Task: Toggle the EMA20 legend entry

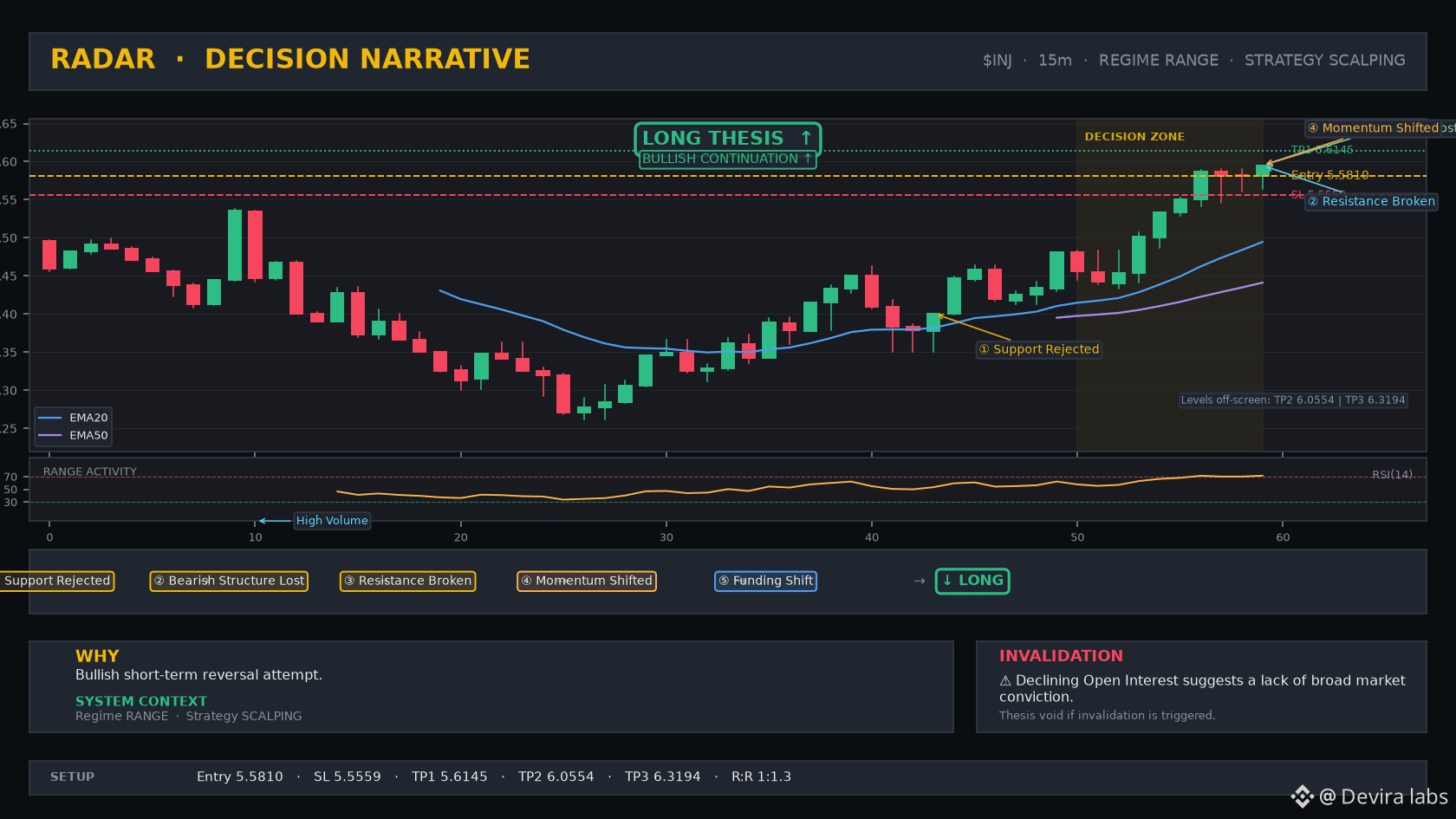Action: [x=73, y=418]
